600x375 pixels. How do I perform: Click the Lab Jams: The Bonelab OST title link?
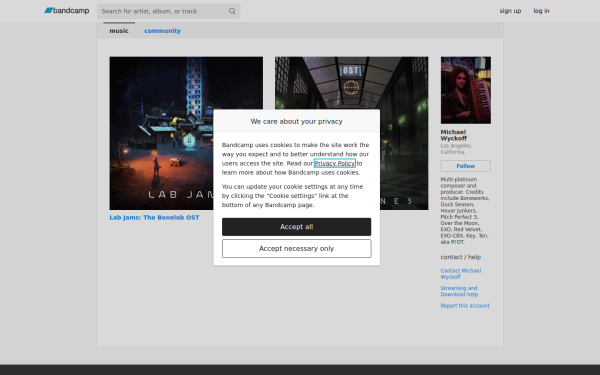pyautogui.click(x=154, y=217)
